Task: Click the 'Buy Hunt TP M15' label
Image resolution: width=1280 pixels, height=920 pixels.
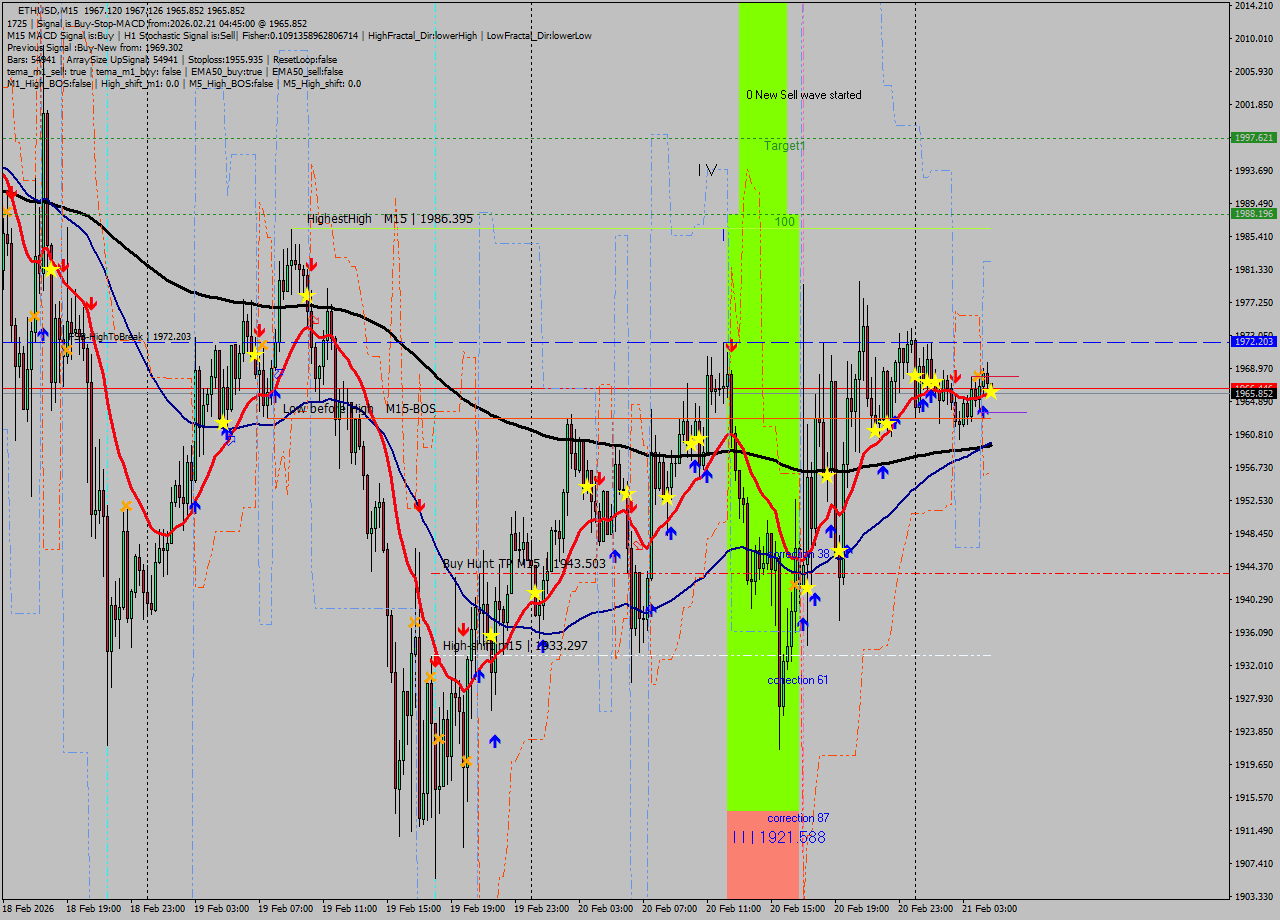Action: pos(523,563)
